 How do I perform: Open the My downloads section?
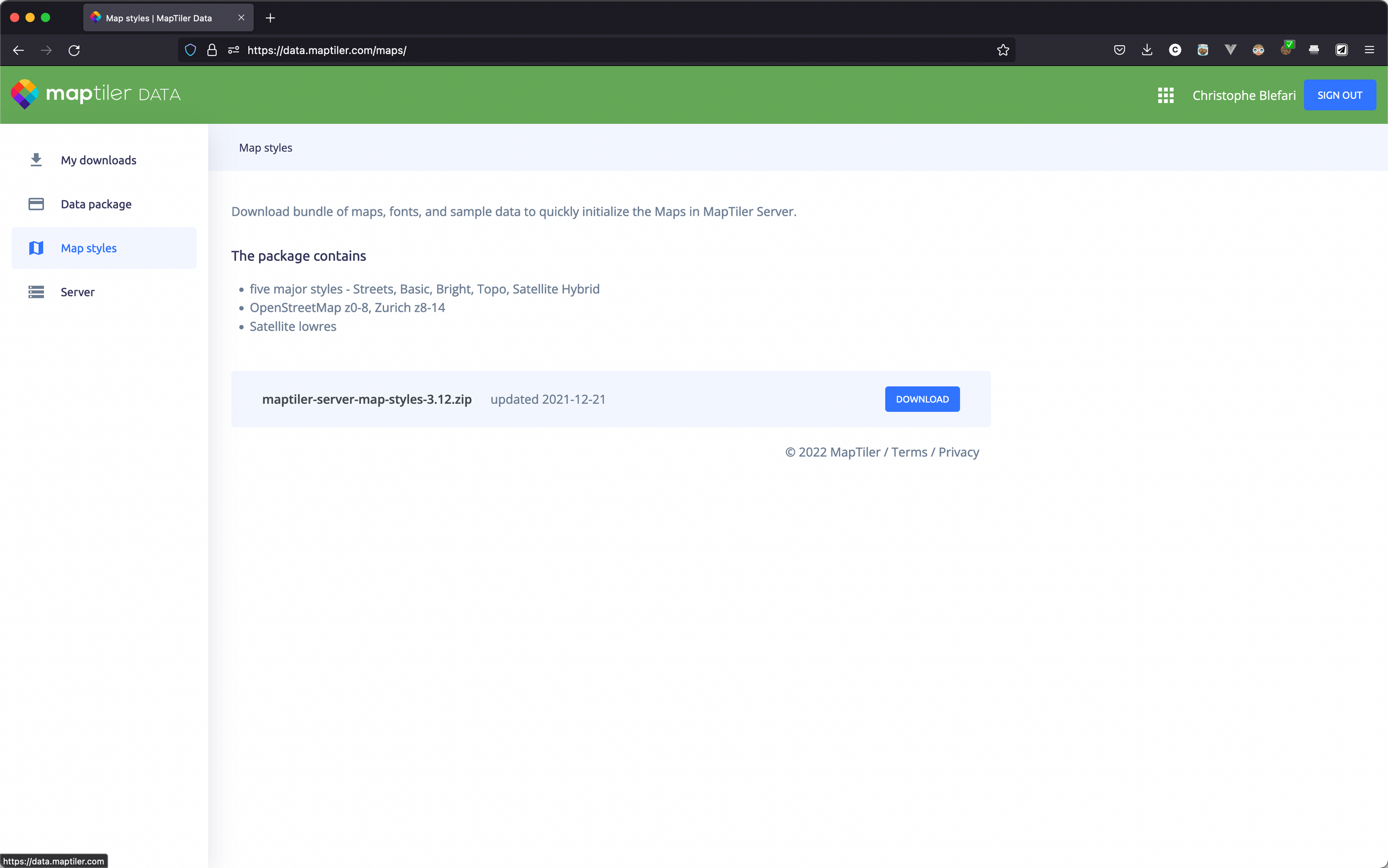pyautogui.click(x=98, y=160)
